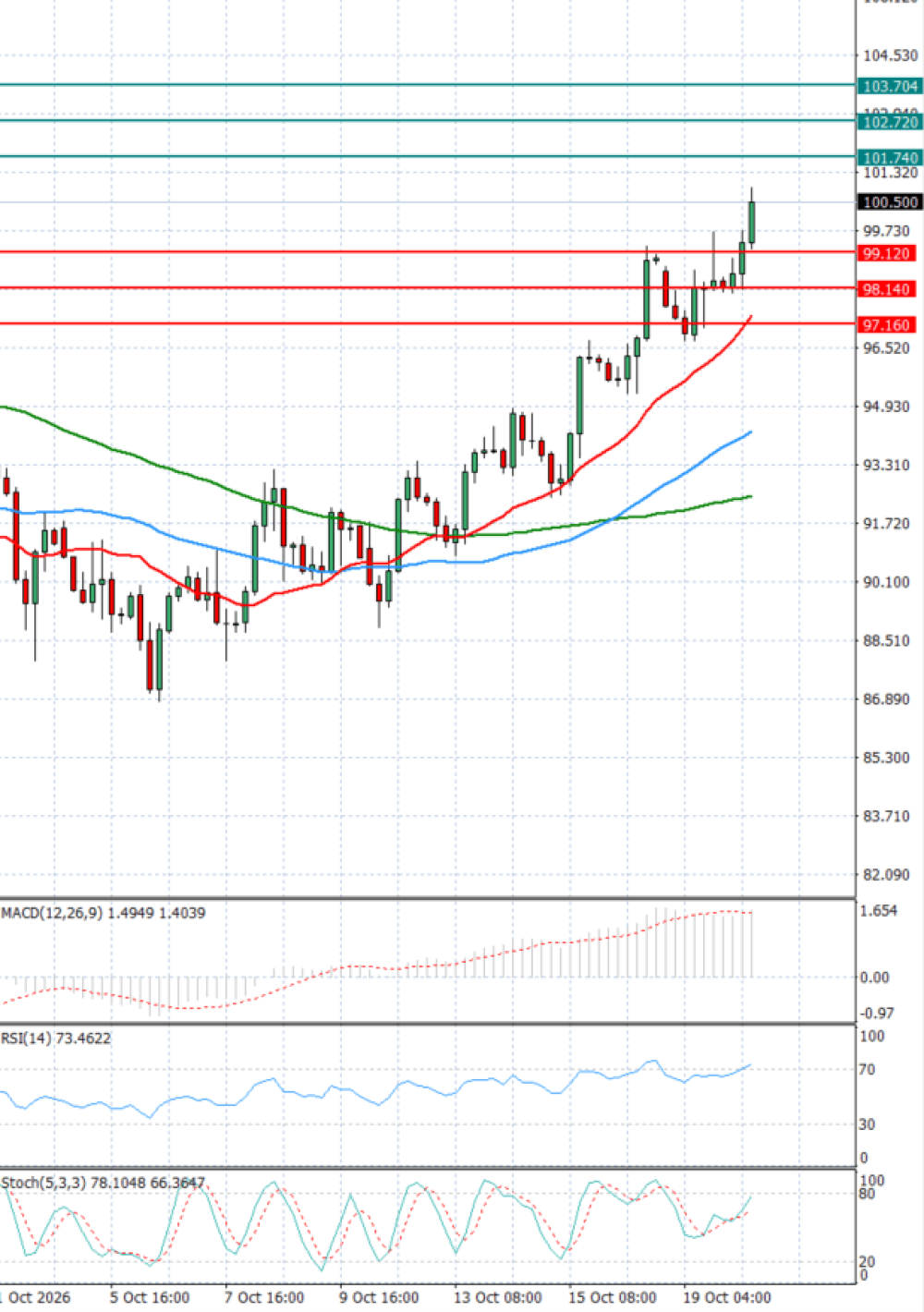The image size is (924, 1312).
Task: Click the 97.160 support level label
Action: [x=886, y=325]
